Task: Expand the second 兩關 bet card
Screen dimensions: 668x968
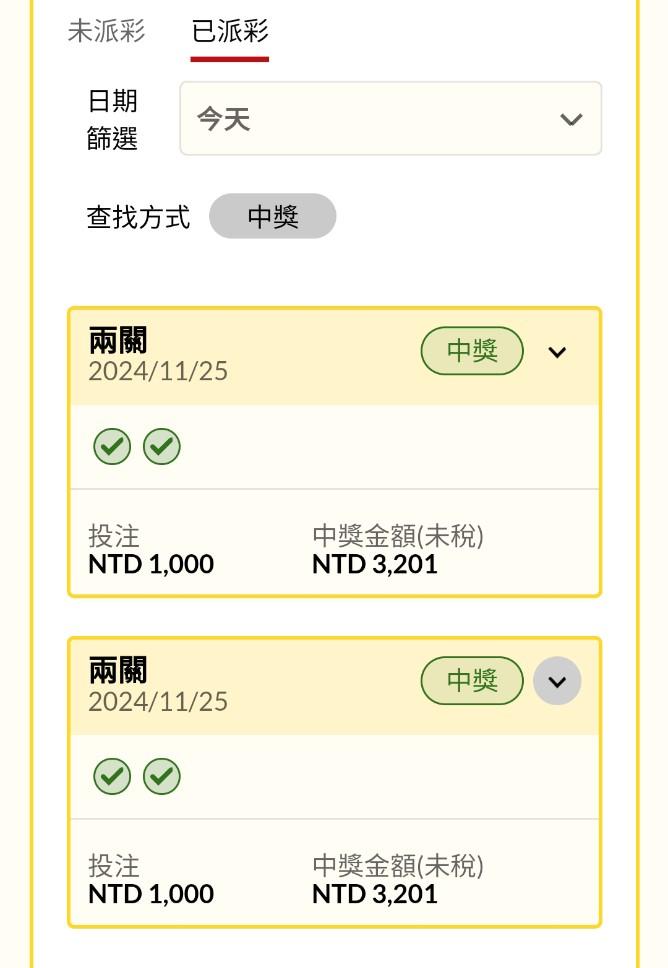Action: coord(557,682)
